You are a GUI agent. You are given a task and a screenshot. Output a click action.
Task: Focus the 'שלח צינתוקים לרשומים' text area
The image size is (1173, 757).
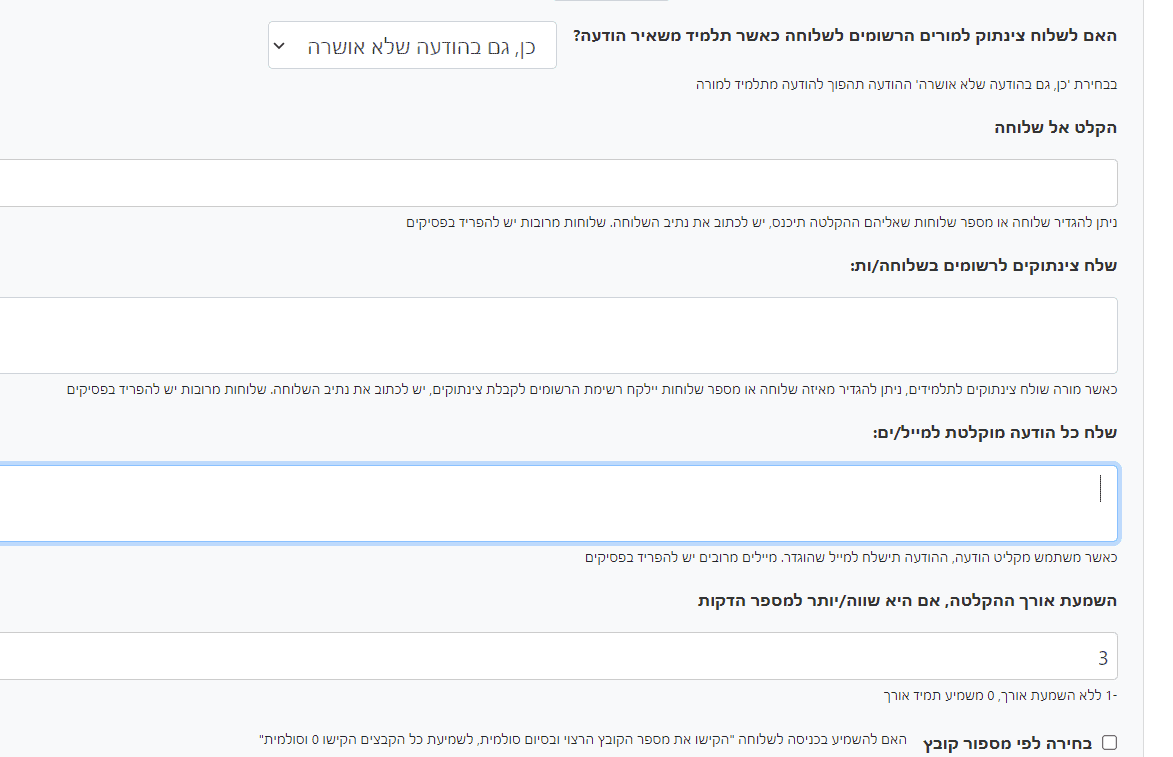(x=558, y=335)
